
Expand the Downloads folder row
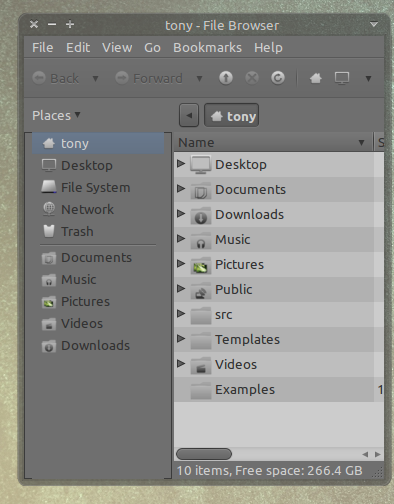[181, 213]
